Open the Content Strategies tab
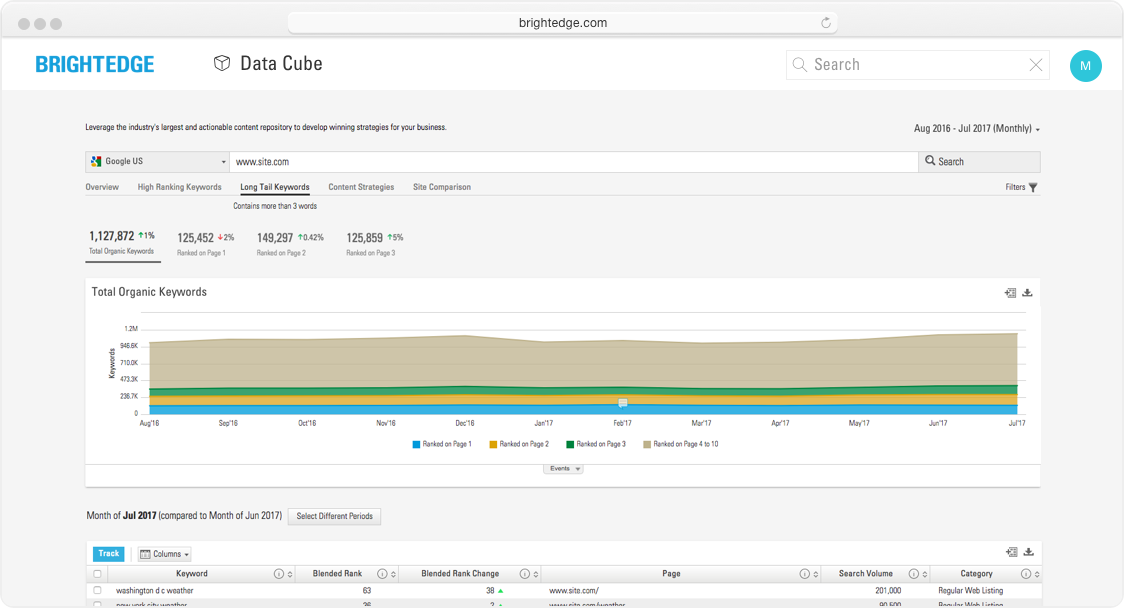 361,187
